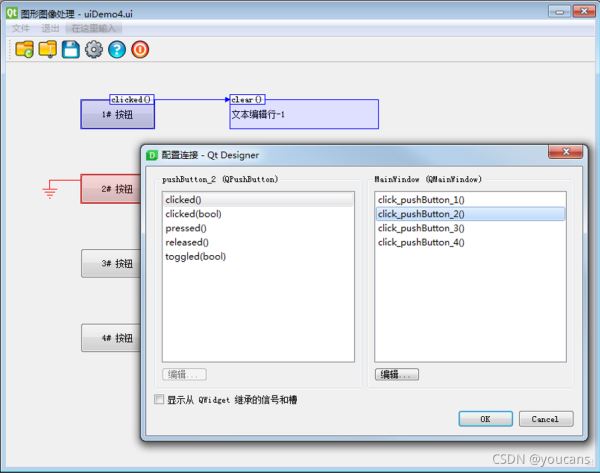This screenshot has width=600, height=473.
Task: Select the click_pushButton_4() slot
Action: point(470,242)
